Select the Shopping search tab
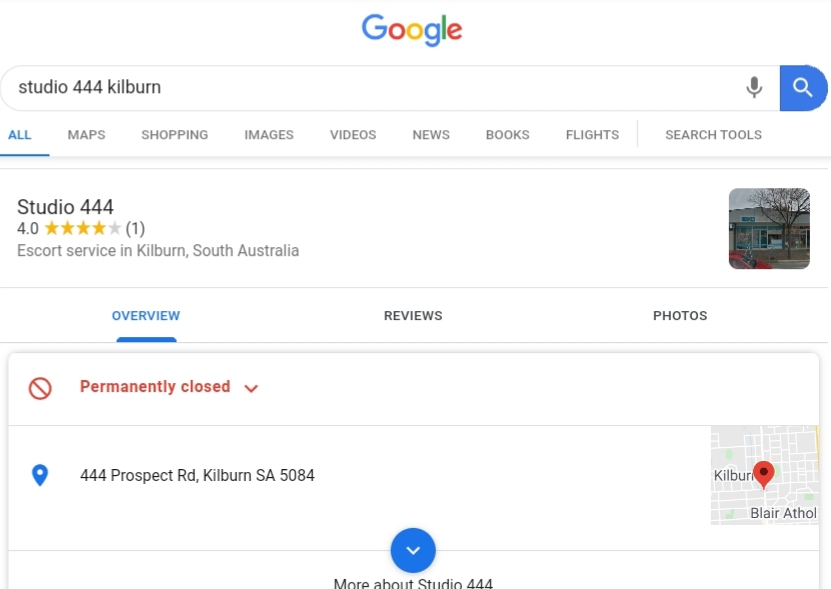The image size is (831, 589). point(174,135)
